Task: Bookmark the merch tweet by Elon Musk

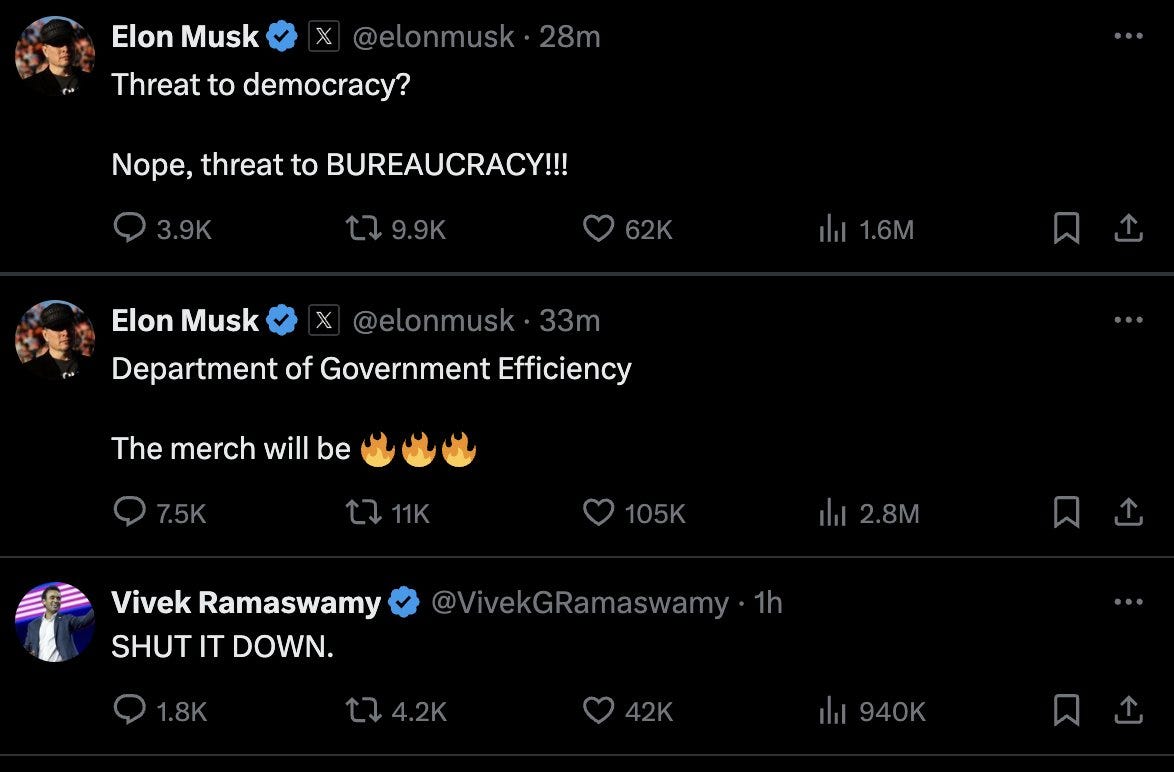Action: (1066, 512)
